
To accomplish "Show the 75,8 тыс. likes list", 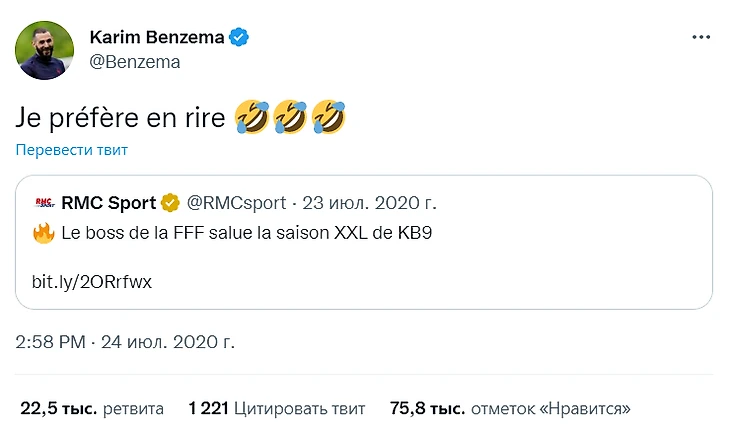I will coord(510,408).
